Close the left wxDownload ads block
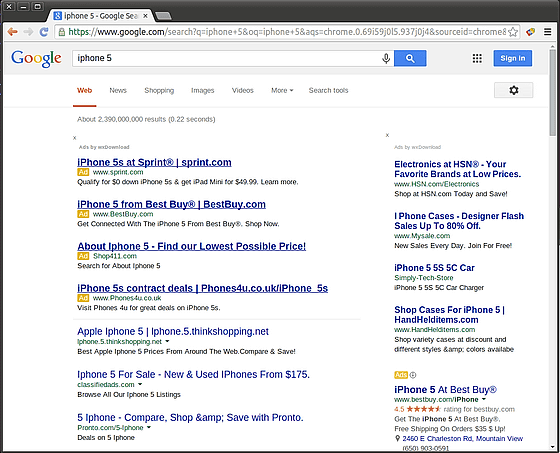Image resolution: width=560 pixels, height=453 pixels. [75, 138]
